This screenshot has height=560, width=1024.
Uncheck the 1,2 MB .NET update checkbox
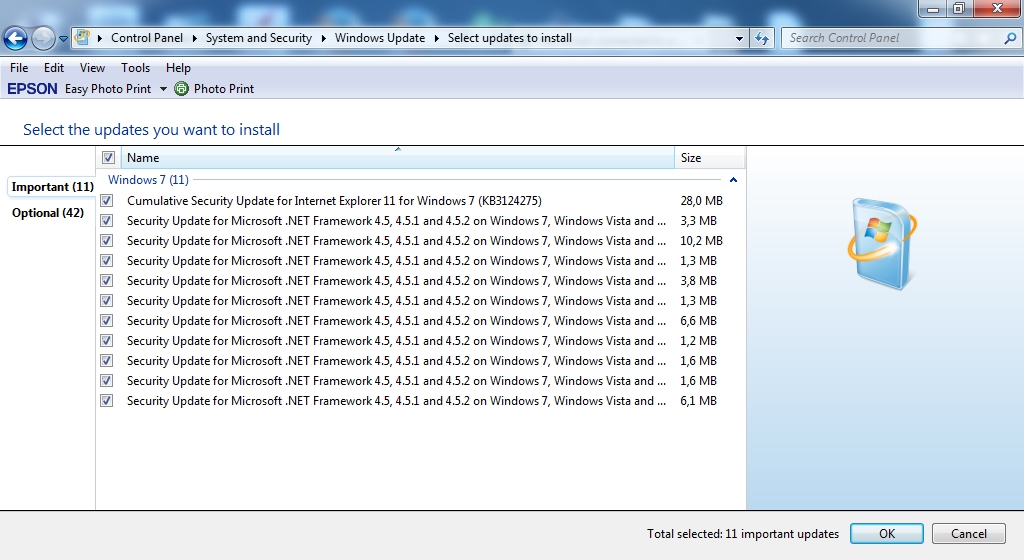(106, 341)
